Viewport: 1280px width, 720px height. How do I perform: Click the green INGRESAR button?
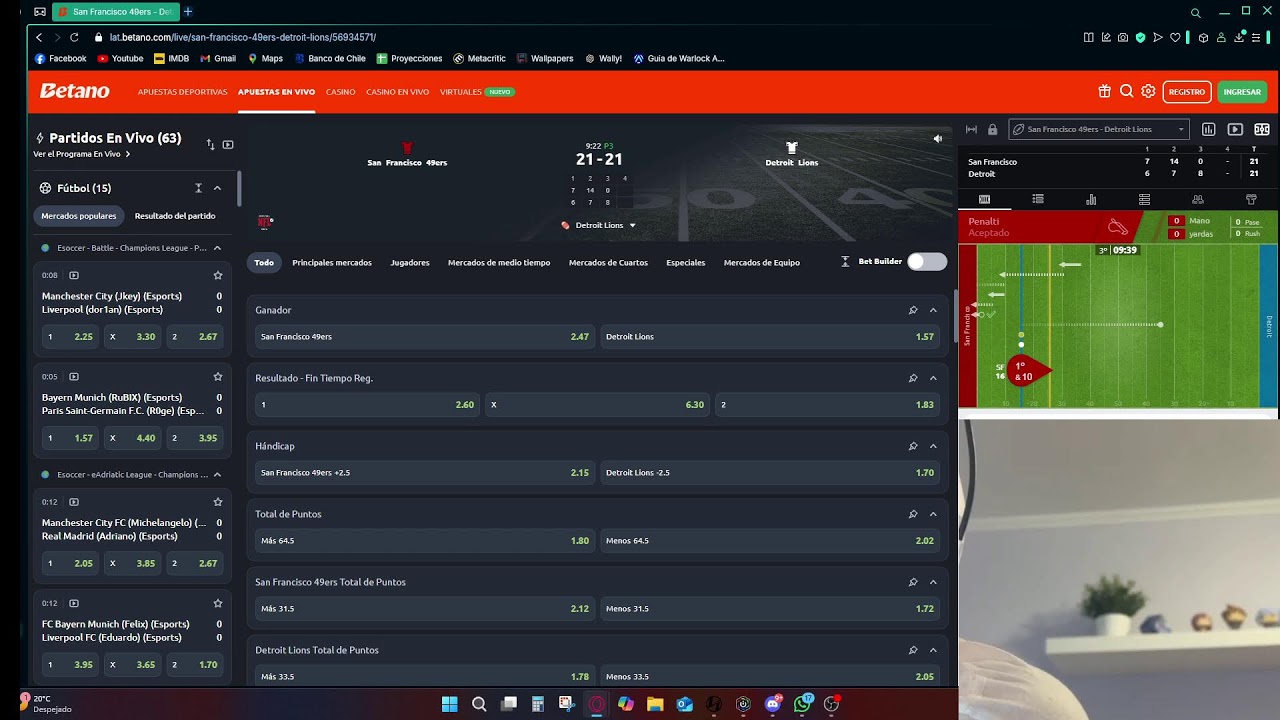(x=1242, y=92)
